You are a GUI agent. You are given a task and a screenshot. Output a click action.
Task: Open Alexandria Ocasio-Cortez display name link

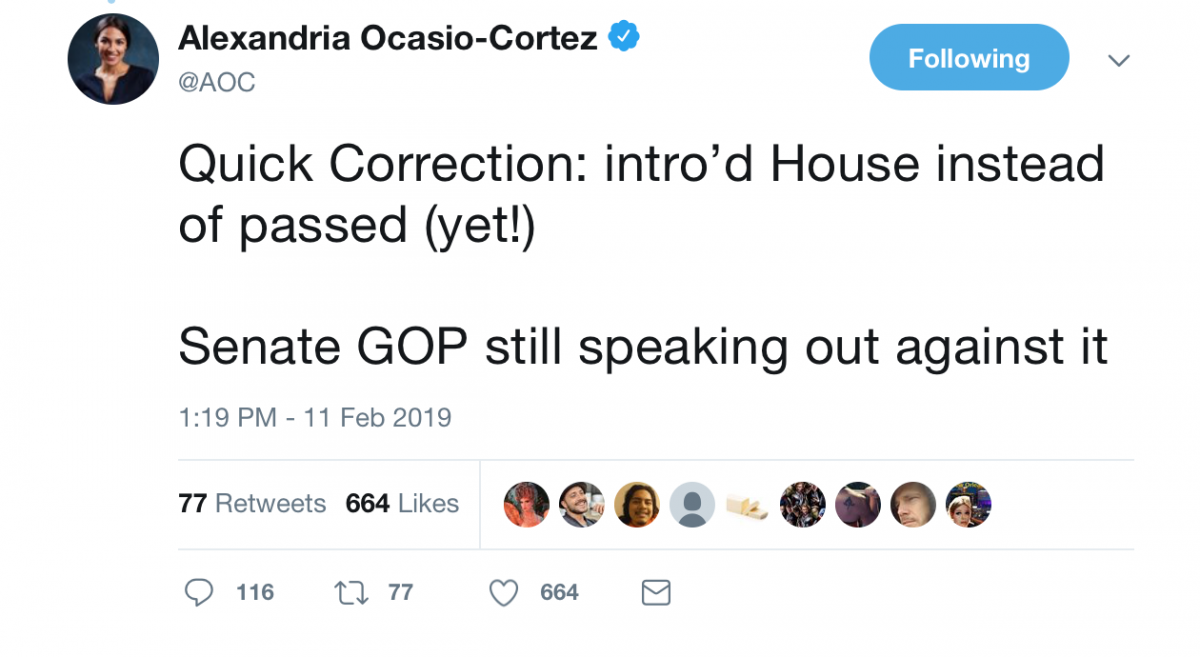click(x=388, y=38)
